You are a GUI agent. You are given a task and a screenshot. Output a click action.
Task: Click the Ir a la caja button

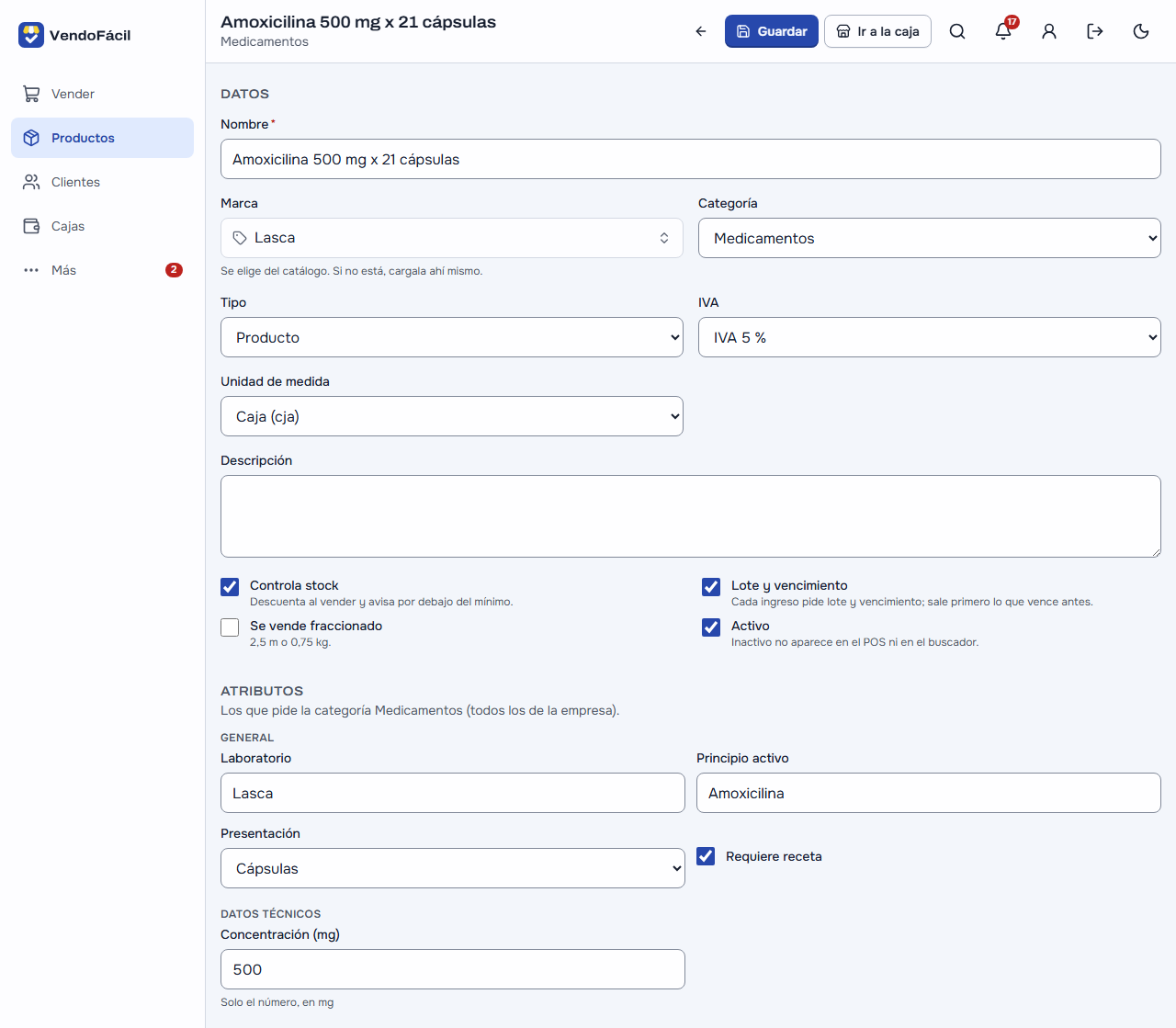pyautogui.click(x=877, y=31)
